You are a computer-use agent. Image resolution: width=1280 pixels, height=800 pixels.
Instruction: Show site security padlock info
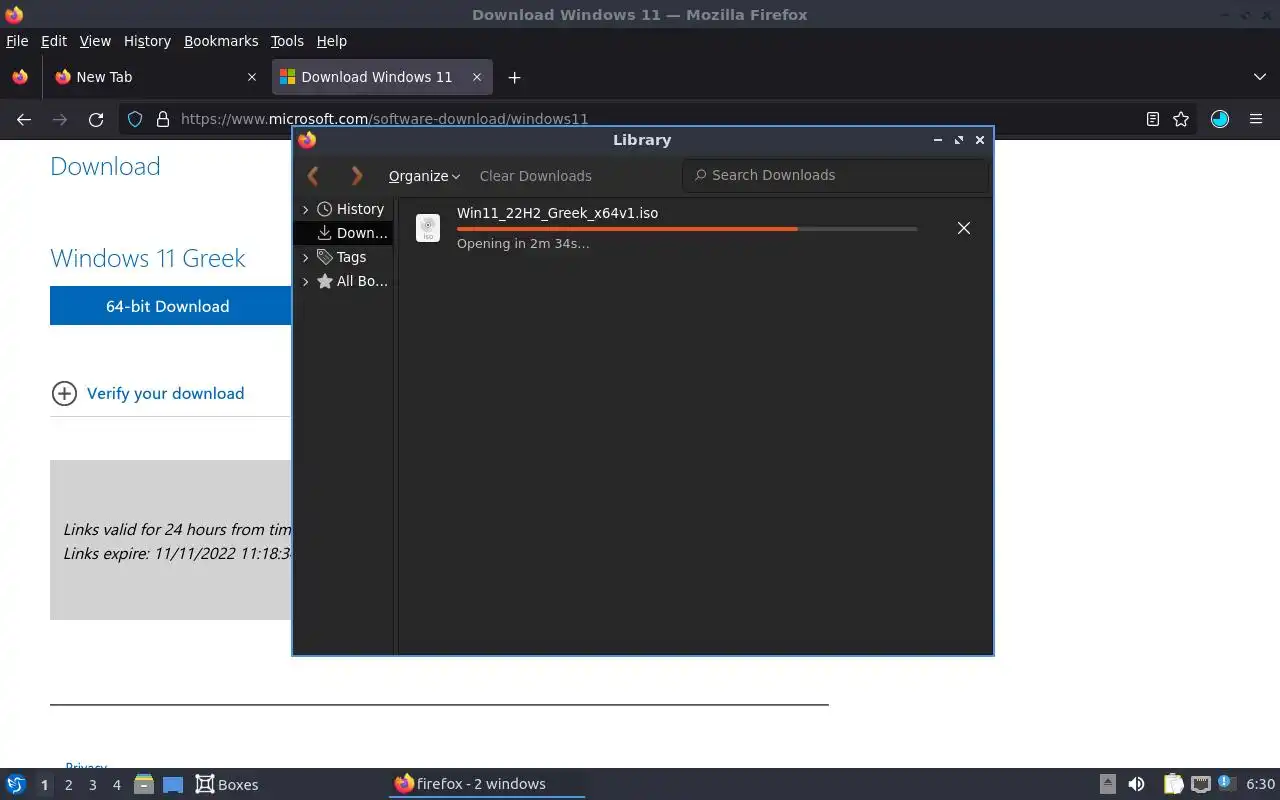click(163, 119)
